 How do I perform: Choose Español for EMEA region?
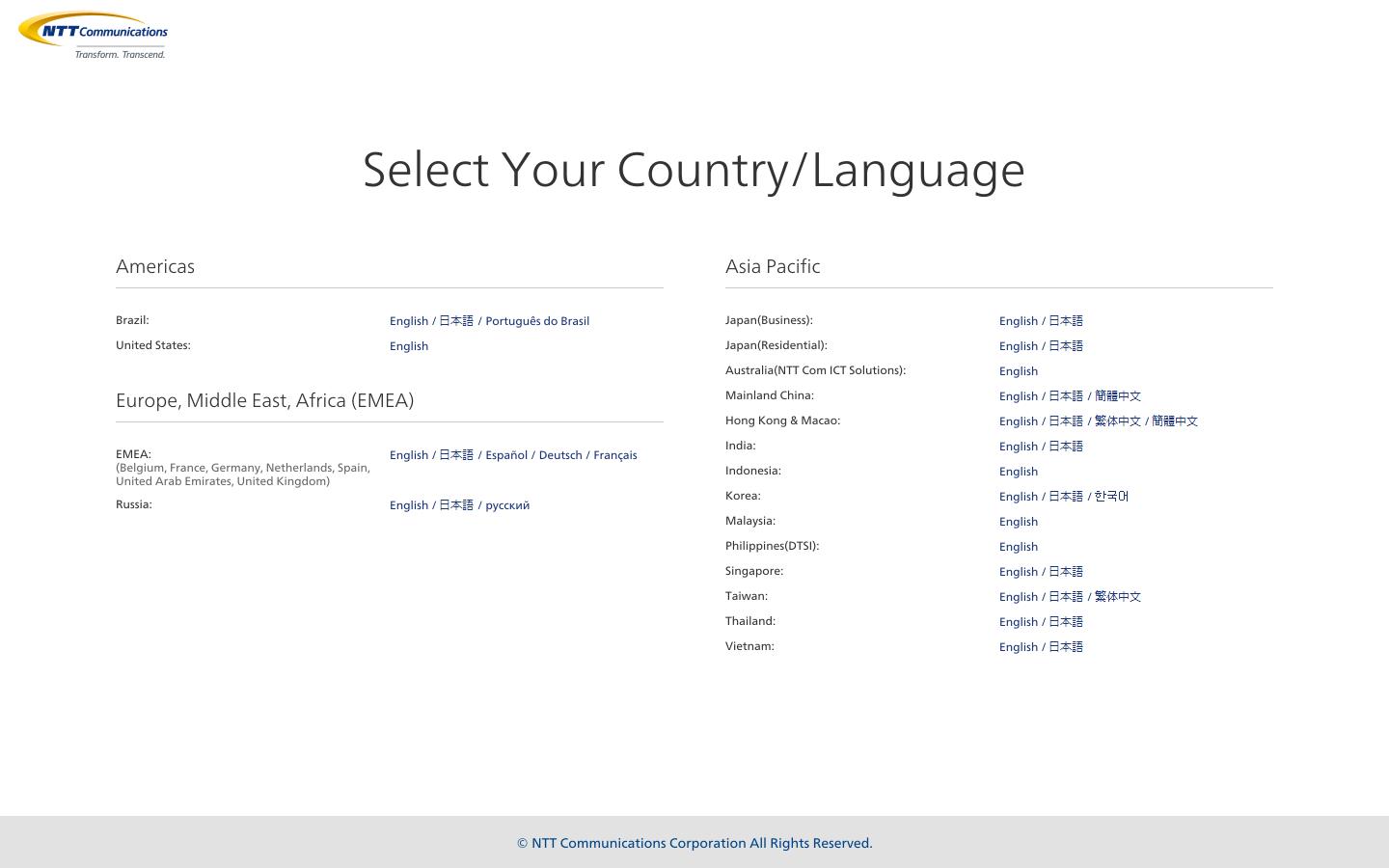(x=505, y=454)
